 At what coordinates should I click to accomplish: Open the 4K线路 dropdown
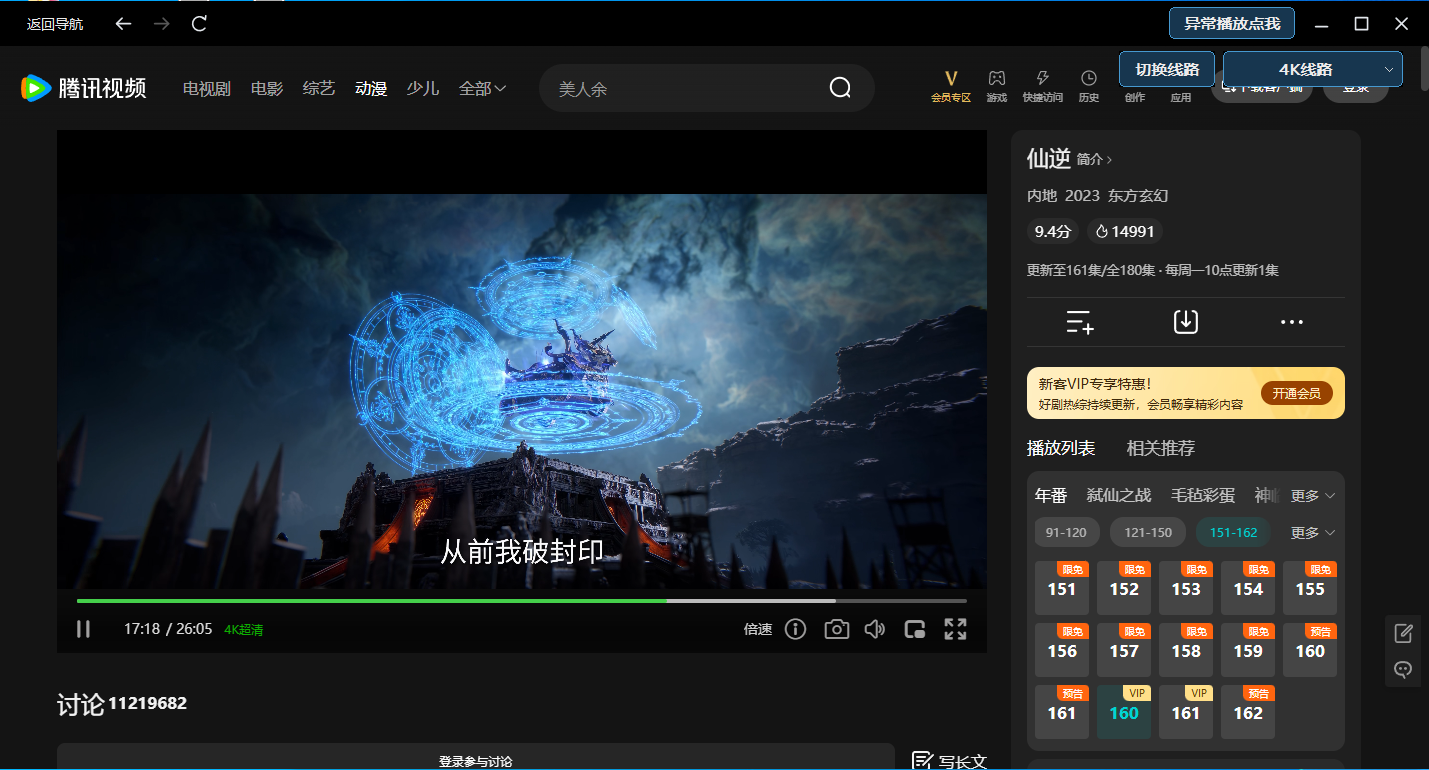1313,69
